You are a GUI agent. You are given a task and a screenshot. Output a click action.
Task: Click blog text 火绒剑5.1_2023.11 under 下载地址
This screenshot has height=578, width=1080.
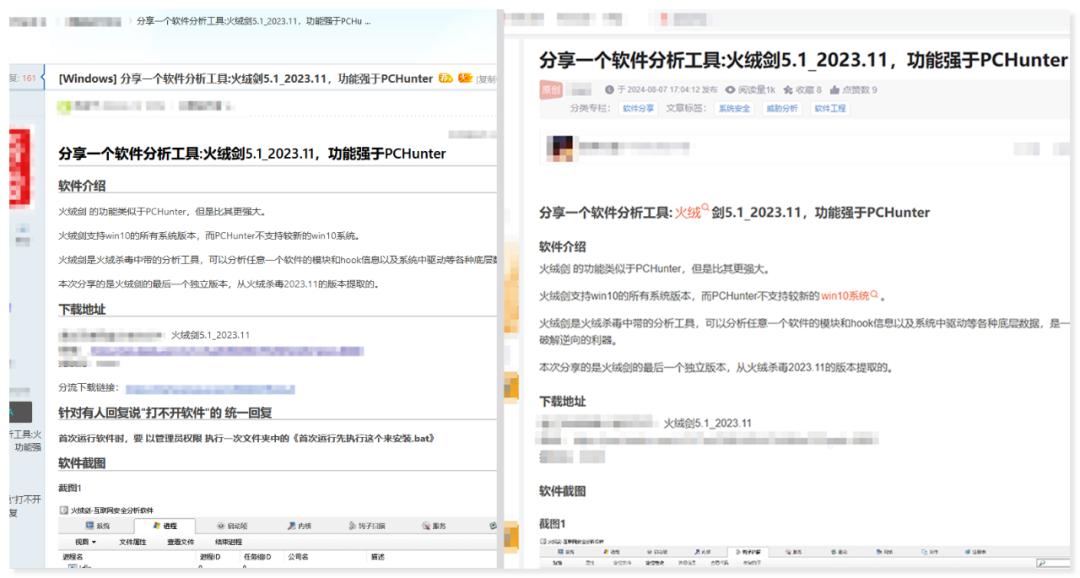click(x=707, y=423)
